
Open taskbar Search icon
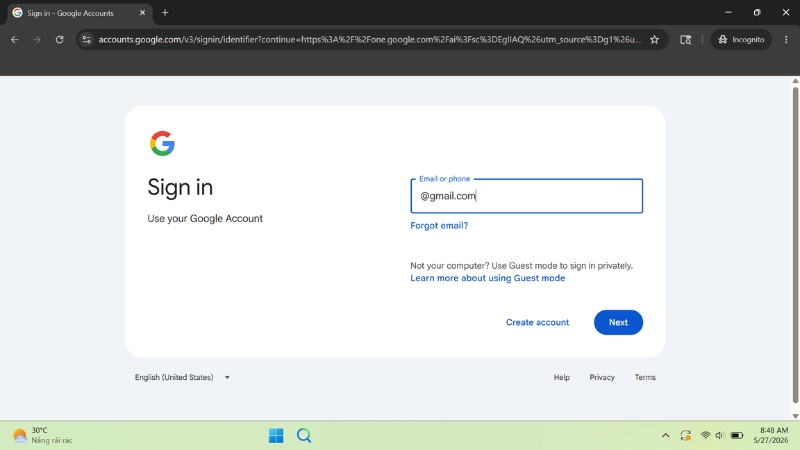pos(304,435)
